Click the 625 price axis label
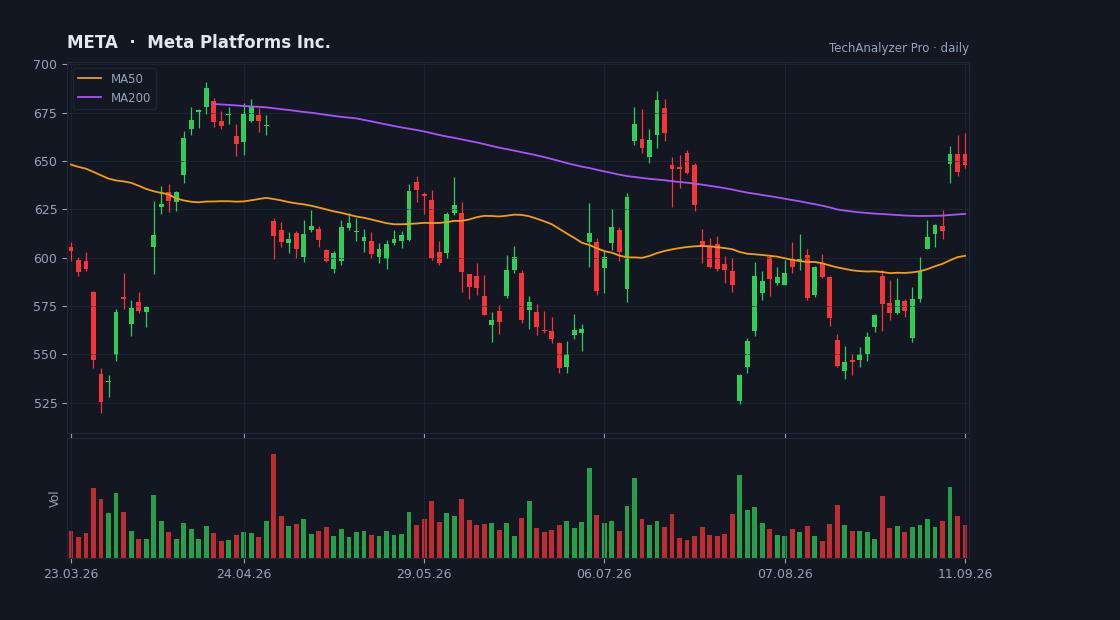 pos(45,209)
